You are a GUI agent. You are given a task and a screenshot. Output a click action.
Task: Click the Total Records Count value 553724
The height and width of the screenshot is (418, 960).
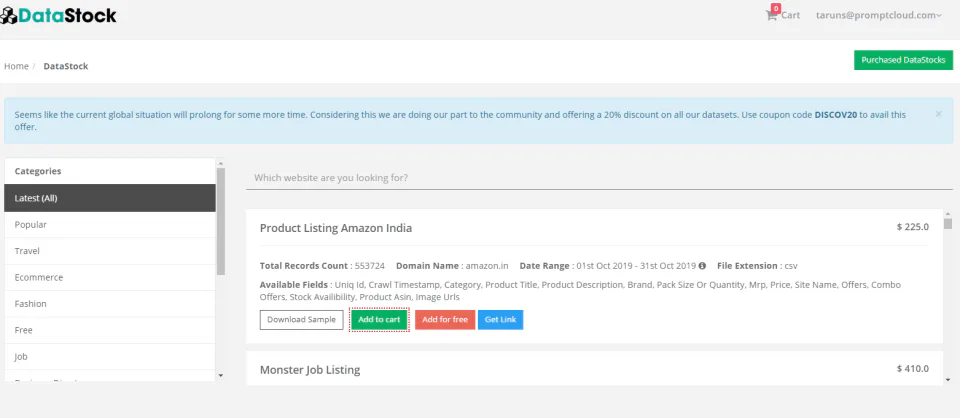[x=370, y=266]
